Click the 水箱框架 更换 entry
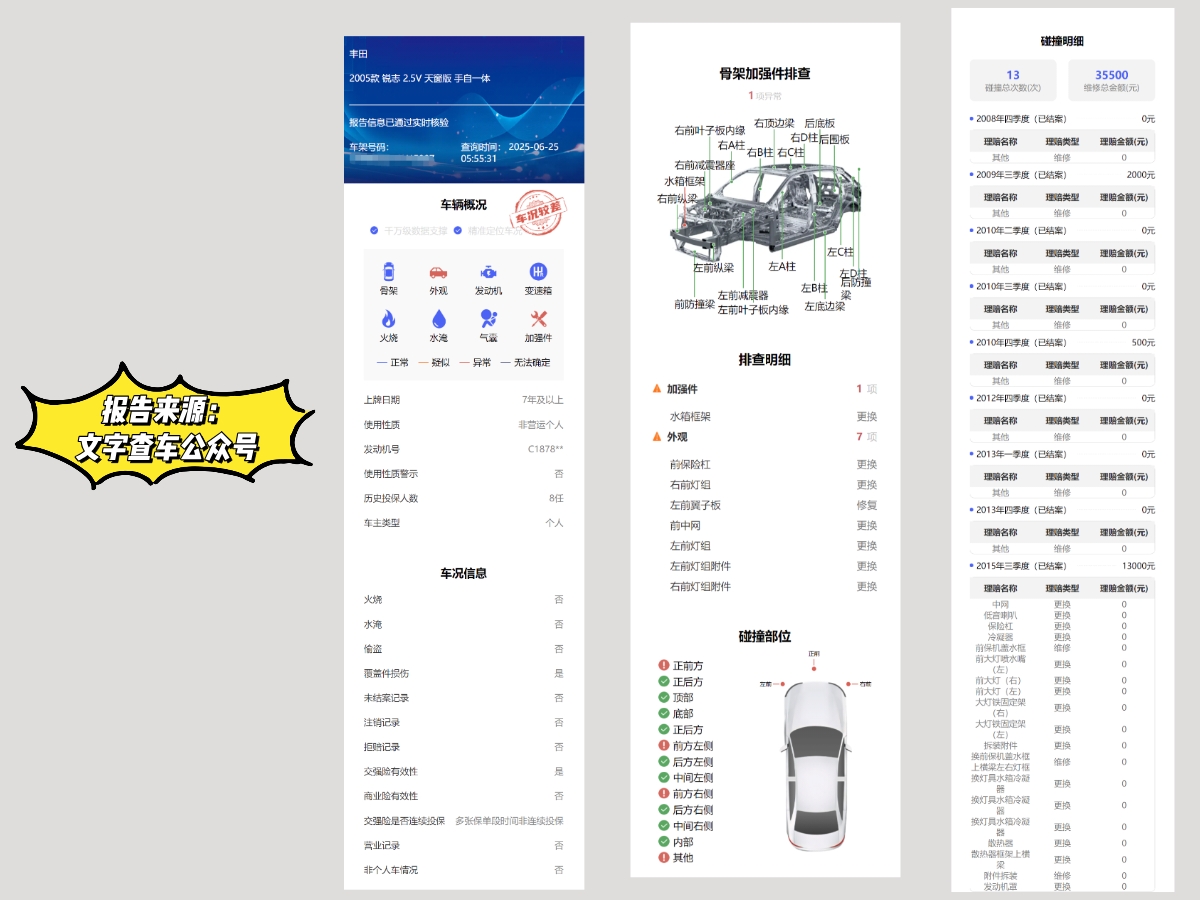Screen dimensions: 1200x900 tap(773, 416)
